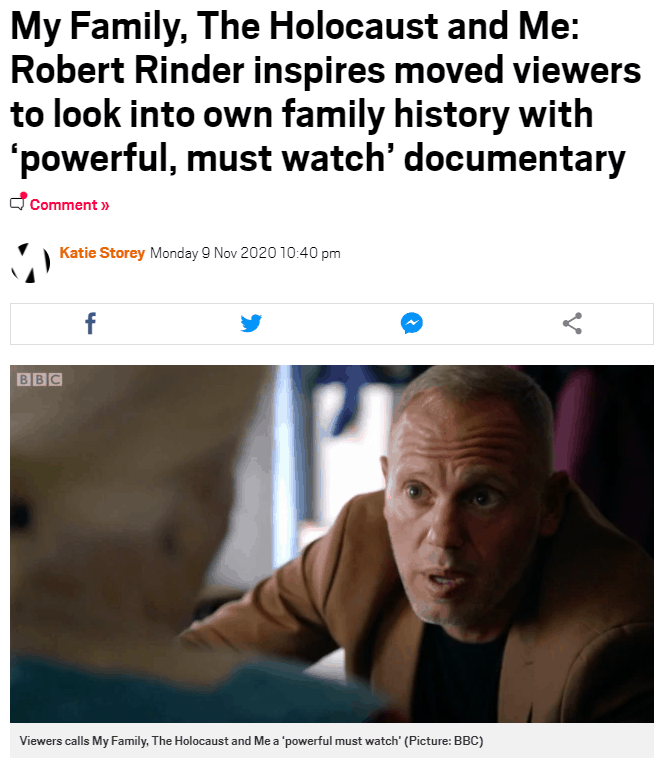
Task: Click the 10:40 pm publish time
Action: (x=310, y=253)
